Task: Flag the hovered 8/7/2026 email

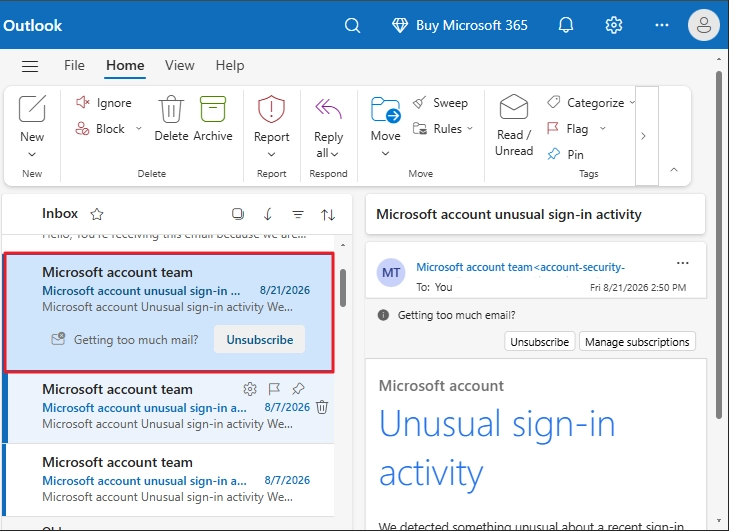Action: 274,388
